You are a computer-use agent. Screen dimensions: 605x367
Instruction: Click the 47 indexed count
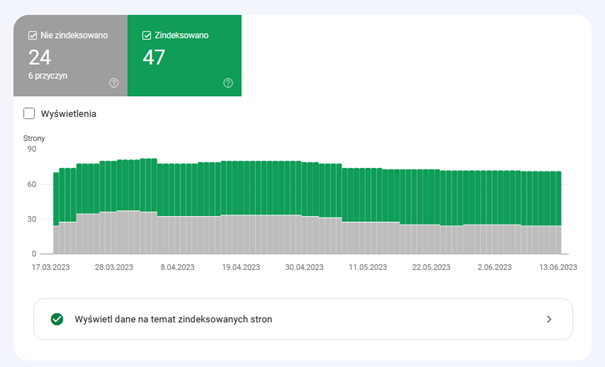click(x=154, y=58)
